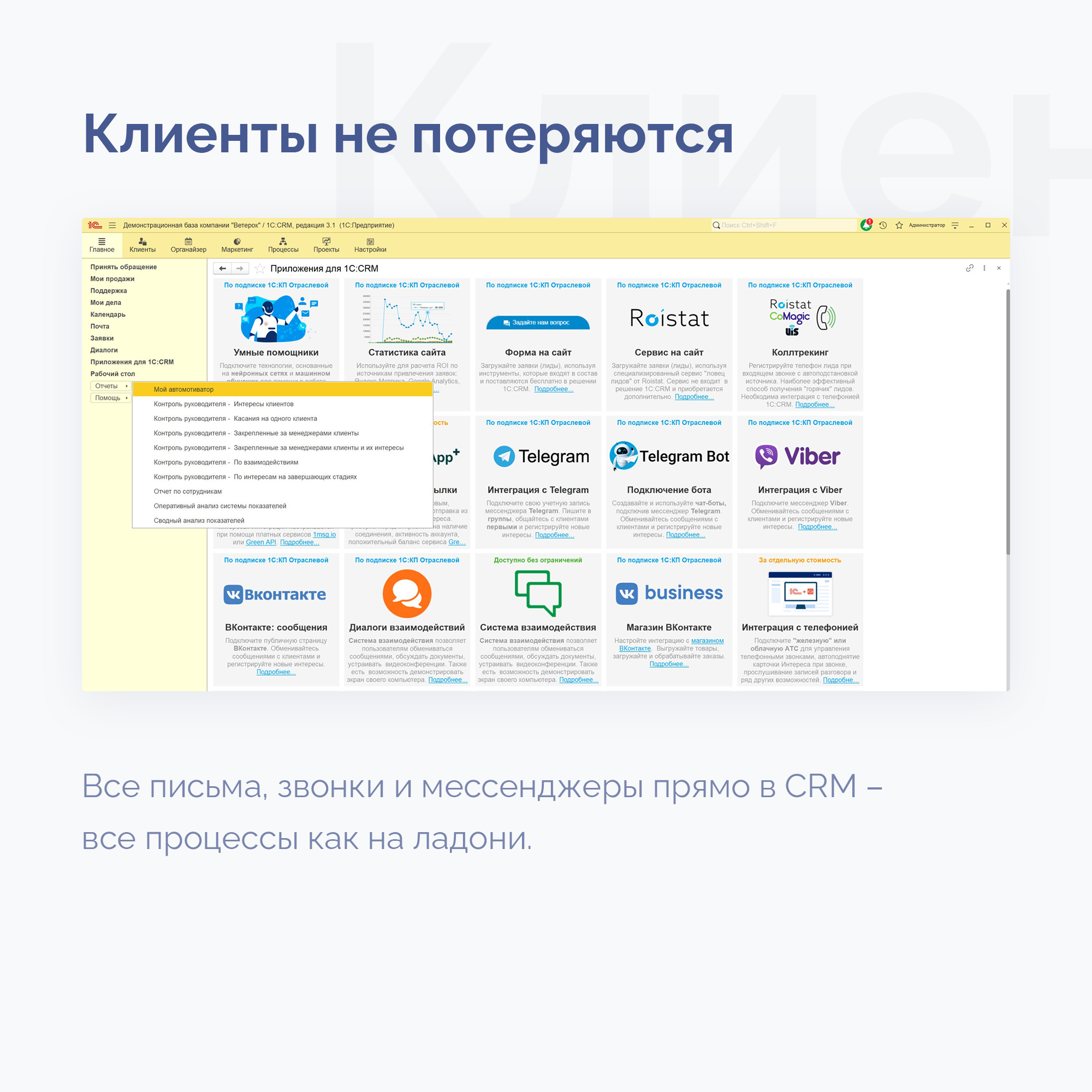Open more options three-dots icon of the page
Image resolution: width=1092 pixels, height=1092 pixels.
click(x=984, y=268)
